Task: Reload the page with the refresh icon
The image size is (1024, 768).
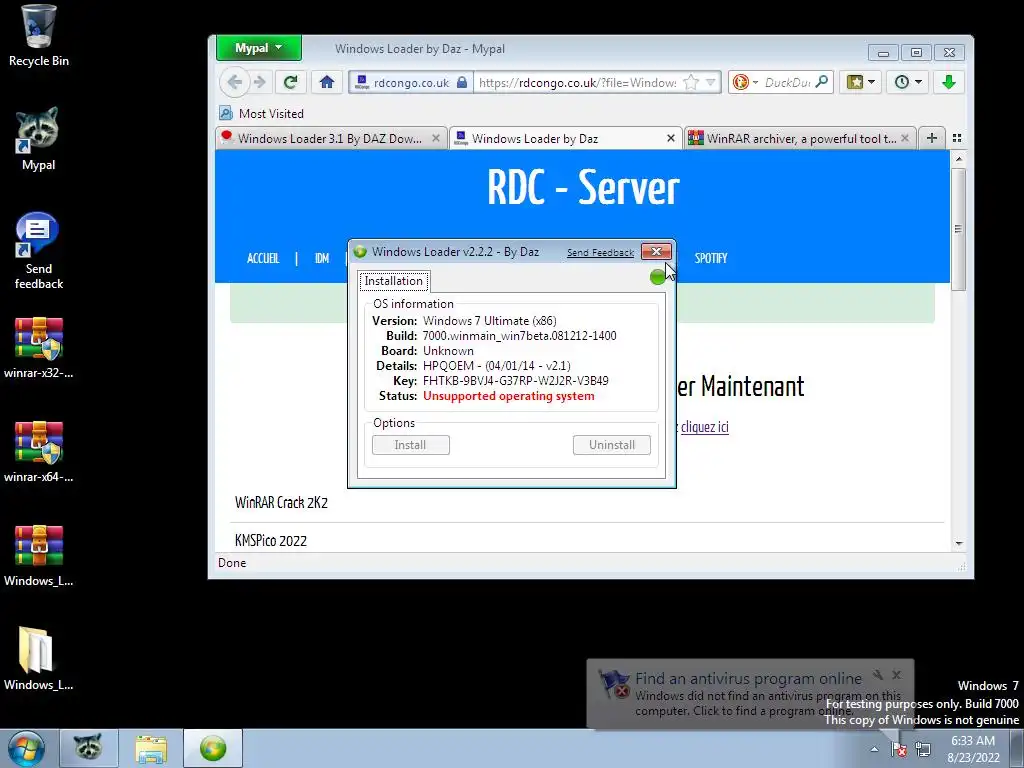Action: point(291,82)
